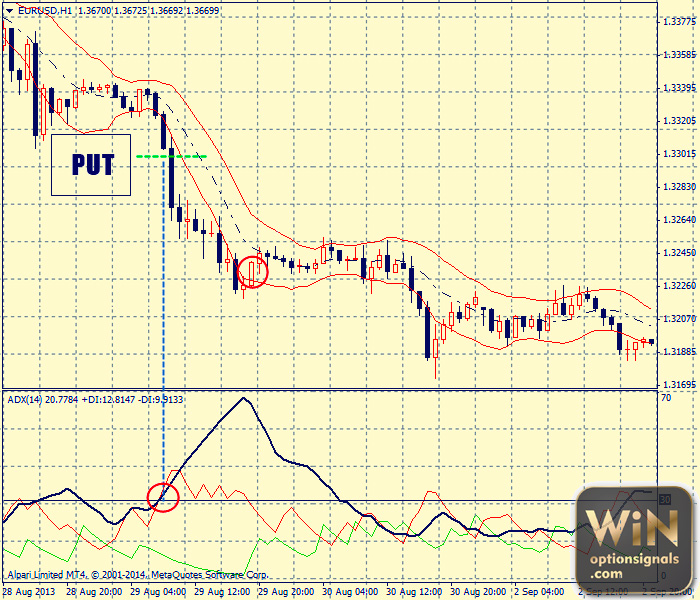Click the 70 level label in ADX panel
The image size is (700, 600).
click(x=665, y=398)
